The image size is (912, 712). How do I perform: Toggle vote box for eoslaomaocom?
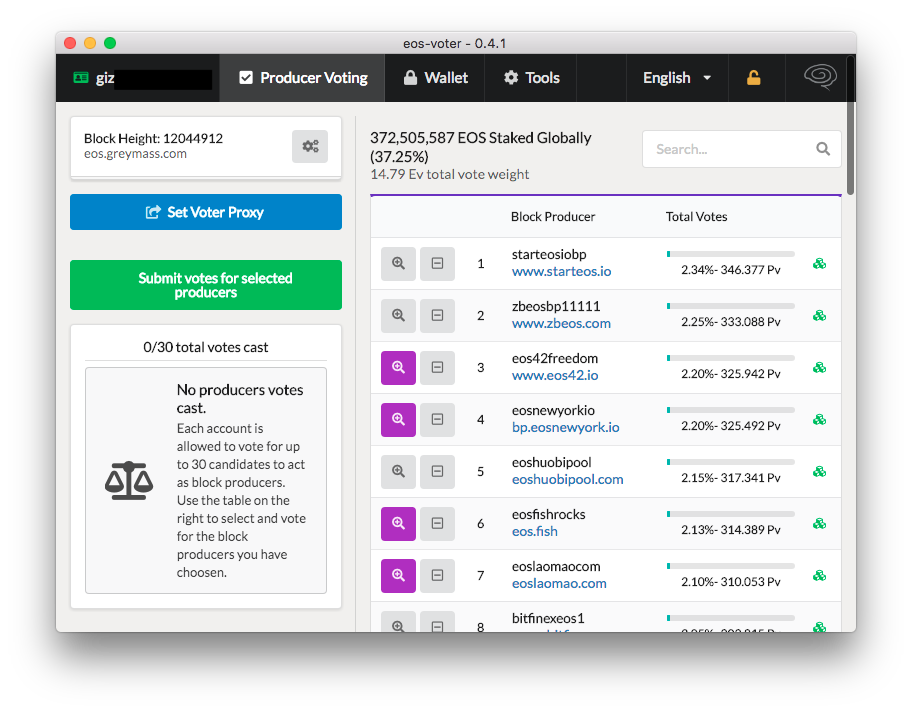[x=437, y=575]
